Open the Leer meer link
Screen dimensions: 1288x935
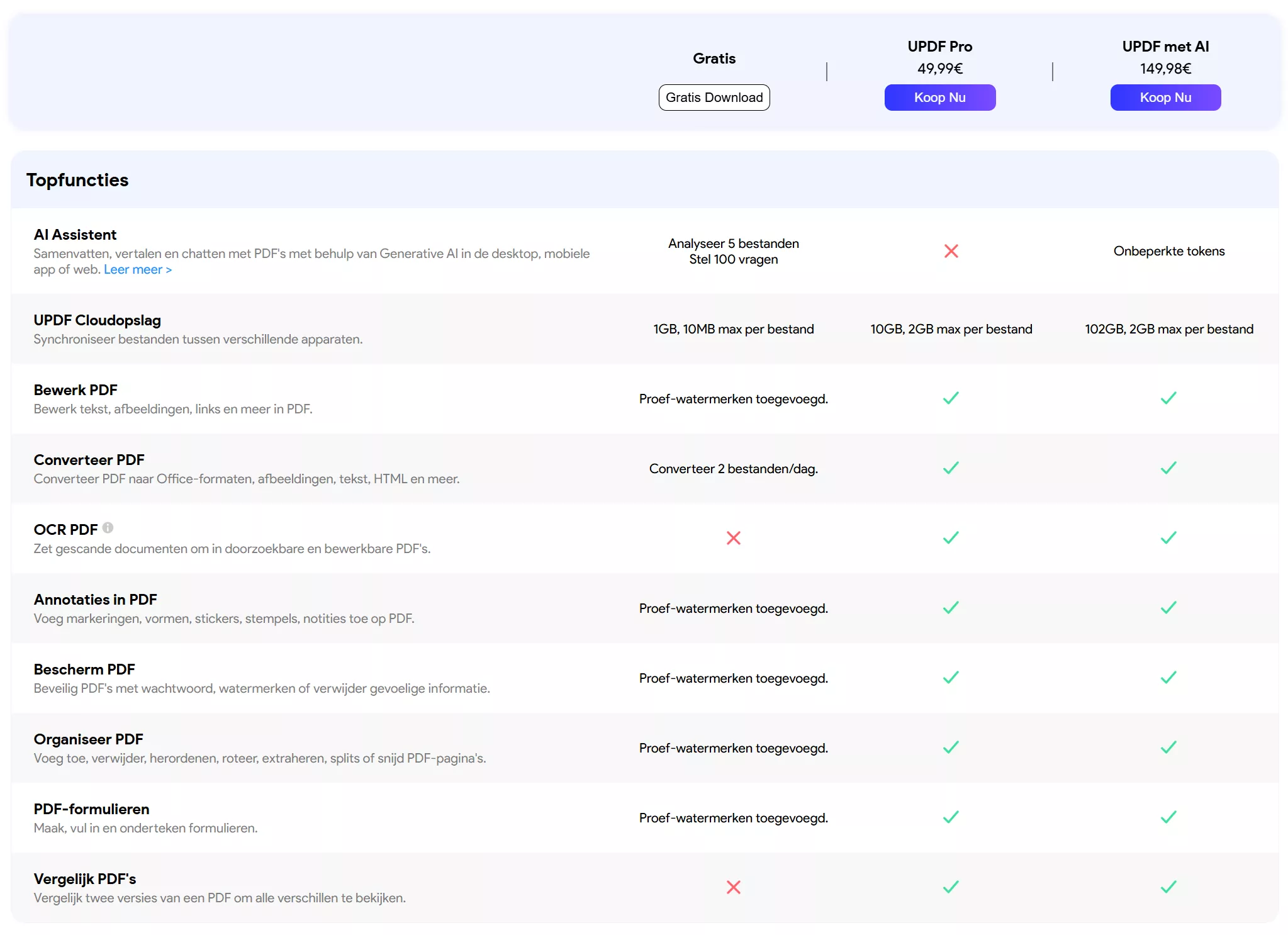click(137, 270)
